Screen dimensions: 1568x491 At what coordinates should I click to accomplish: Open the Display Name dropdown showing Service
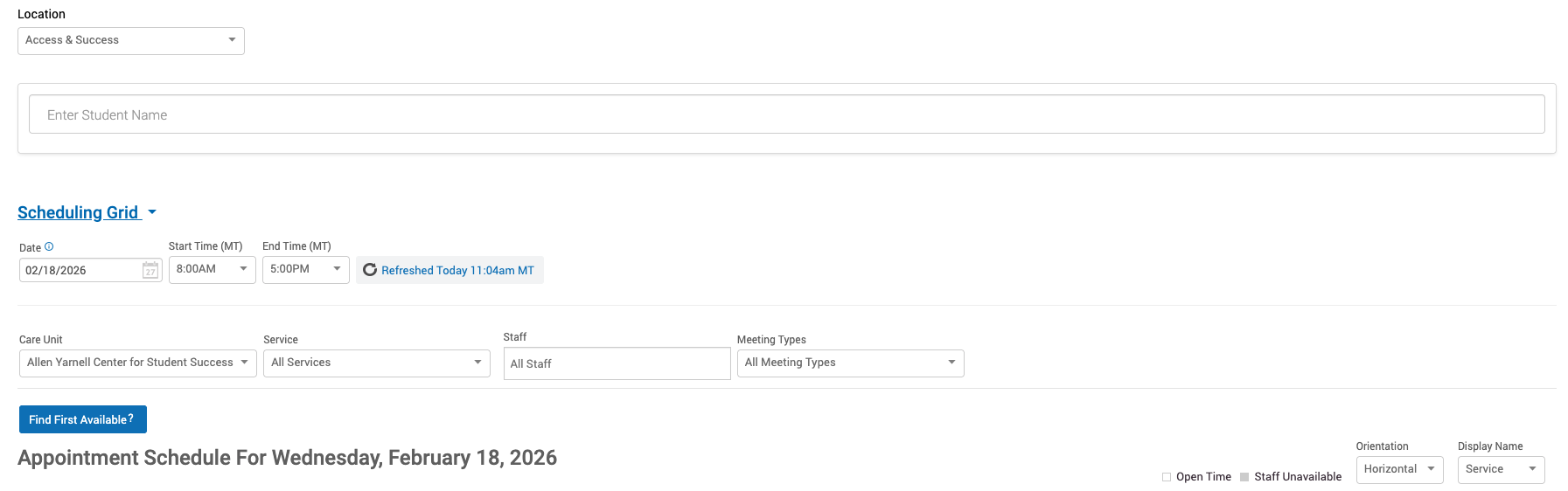pyautogui.click(x=1501, y=470)
